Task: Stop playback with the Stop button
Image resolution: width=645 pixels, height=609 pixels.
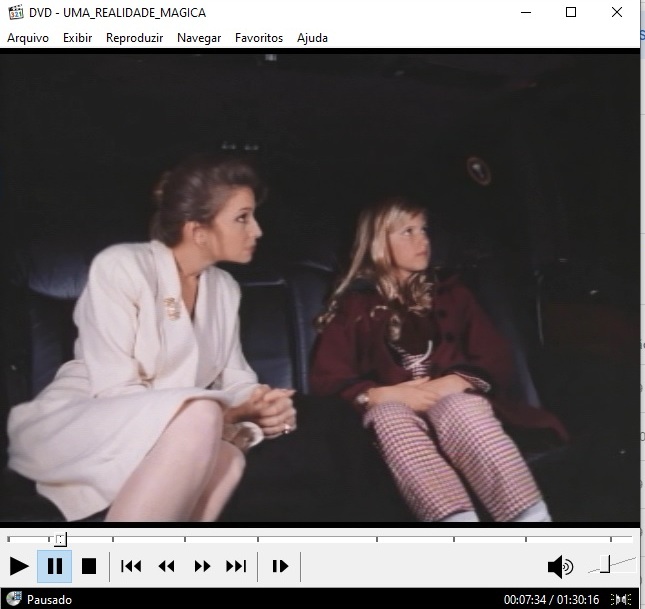Action: click(89, 566)
